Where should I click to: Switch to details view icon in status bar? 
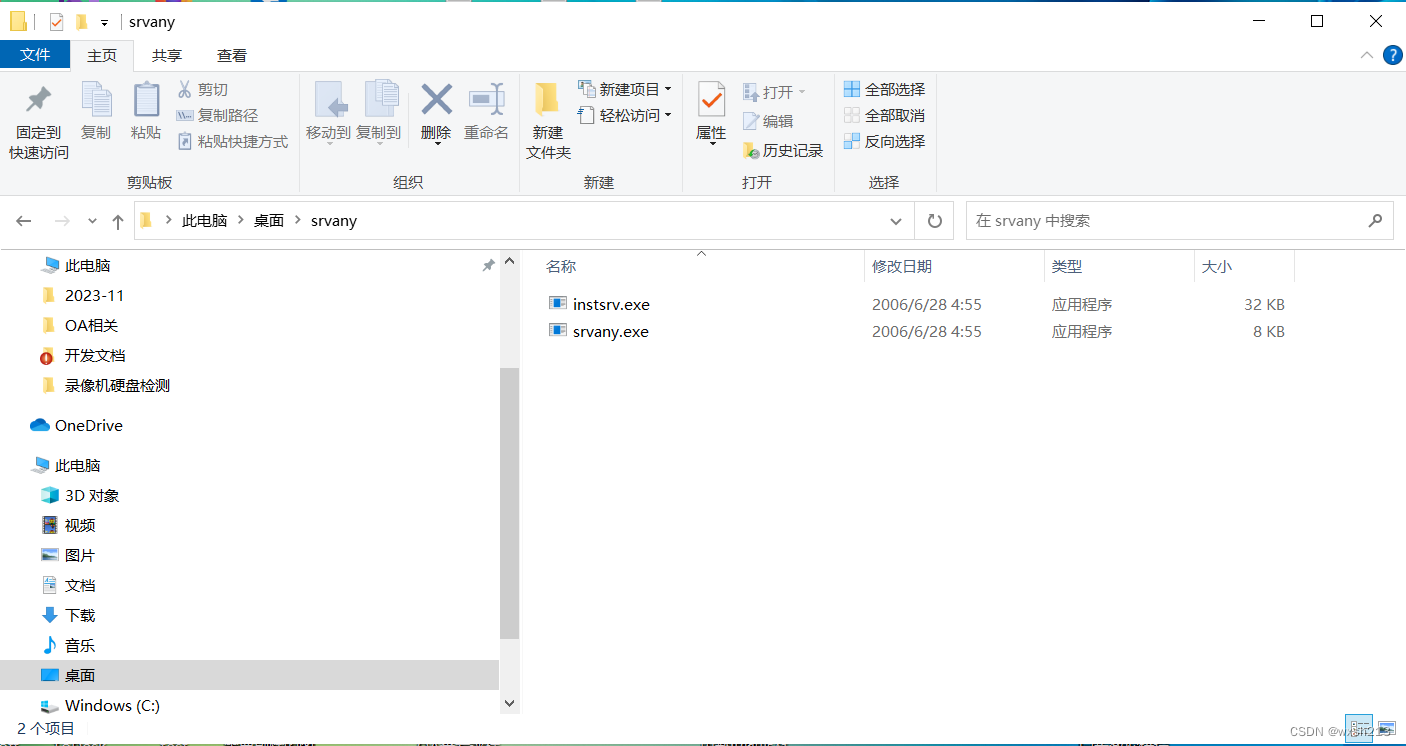tap(1359, 728)
